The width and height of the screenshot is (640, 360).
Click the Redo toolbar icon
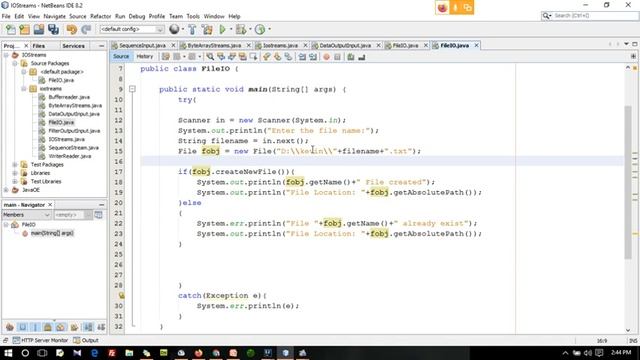coord(86,29)
